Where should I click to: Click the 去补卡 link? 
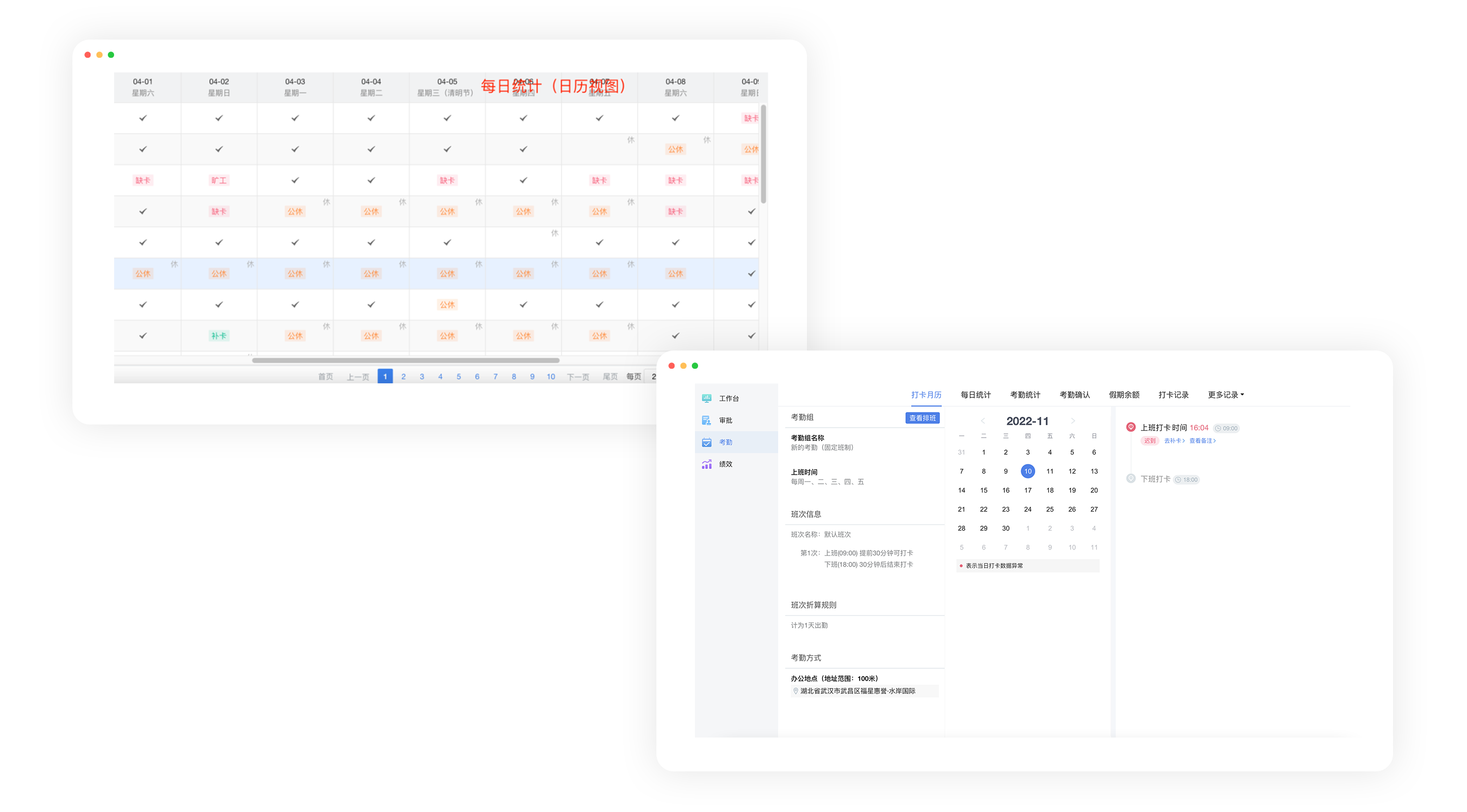pyautogui.click(x=1174, y=441)
